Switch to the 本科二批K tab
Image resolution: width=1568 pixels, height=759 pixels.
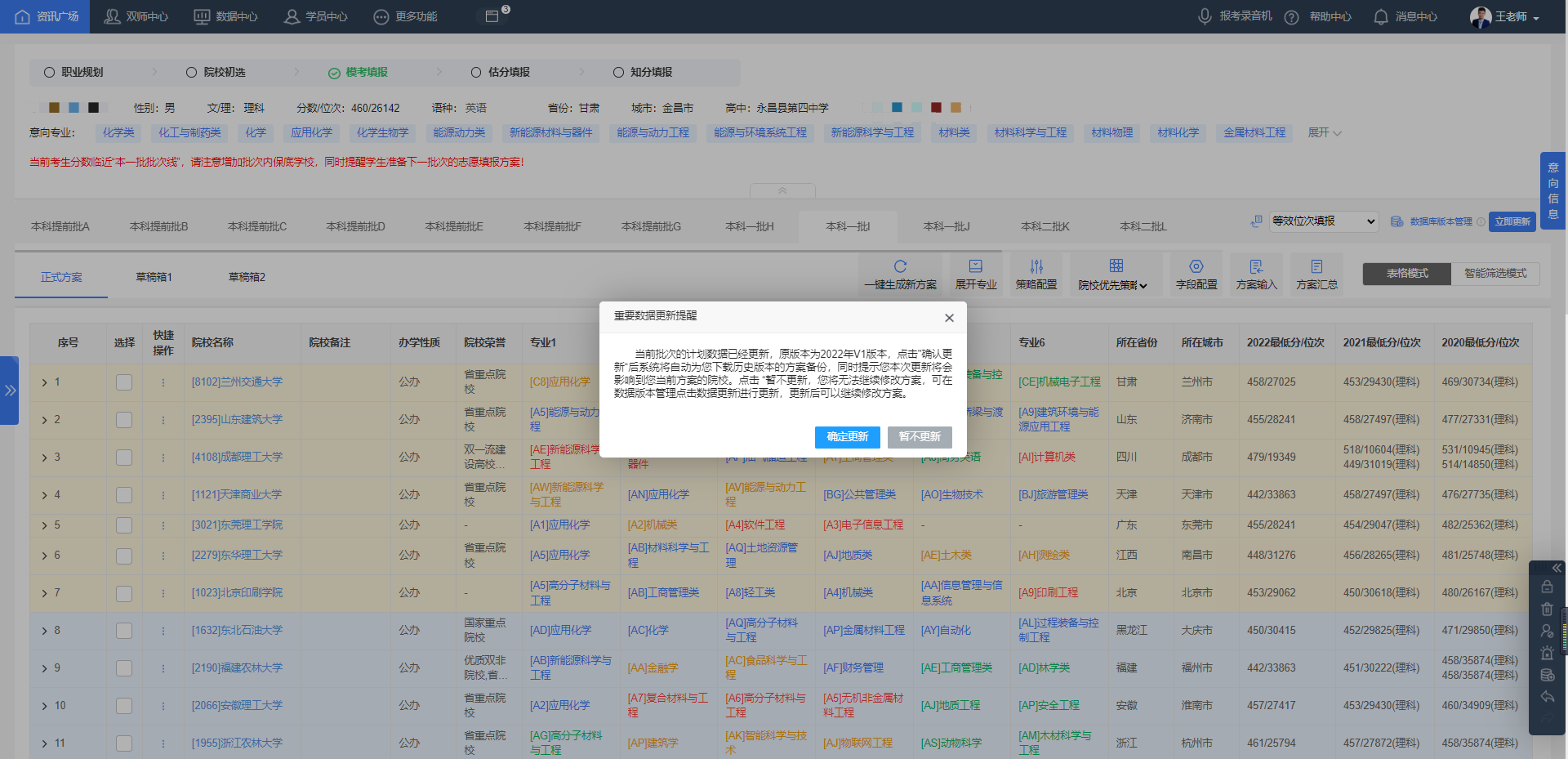(x=1044, y=226)
